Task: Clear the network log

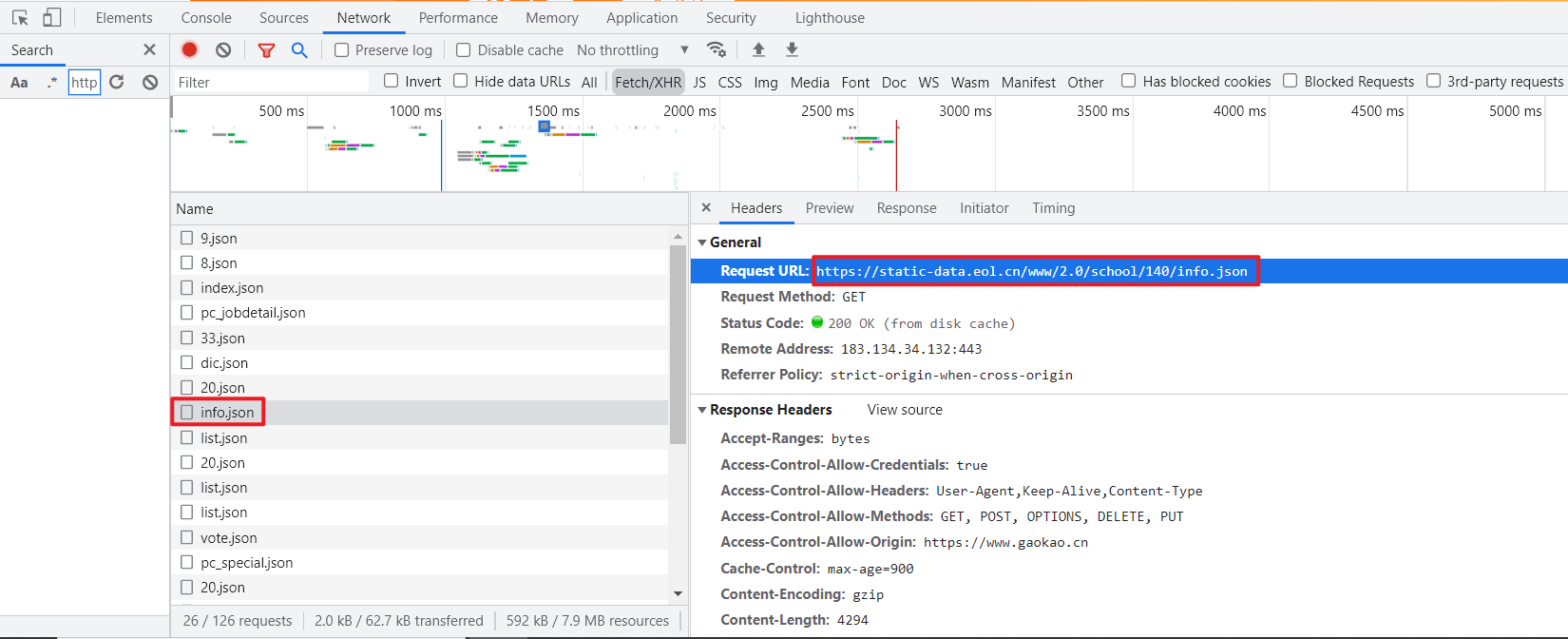Action: coord(223,49)
